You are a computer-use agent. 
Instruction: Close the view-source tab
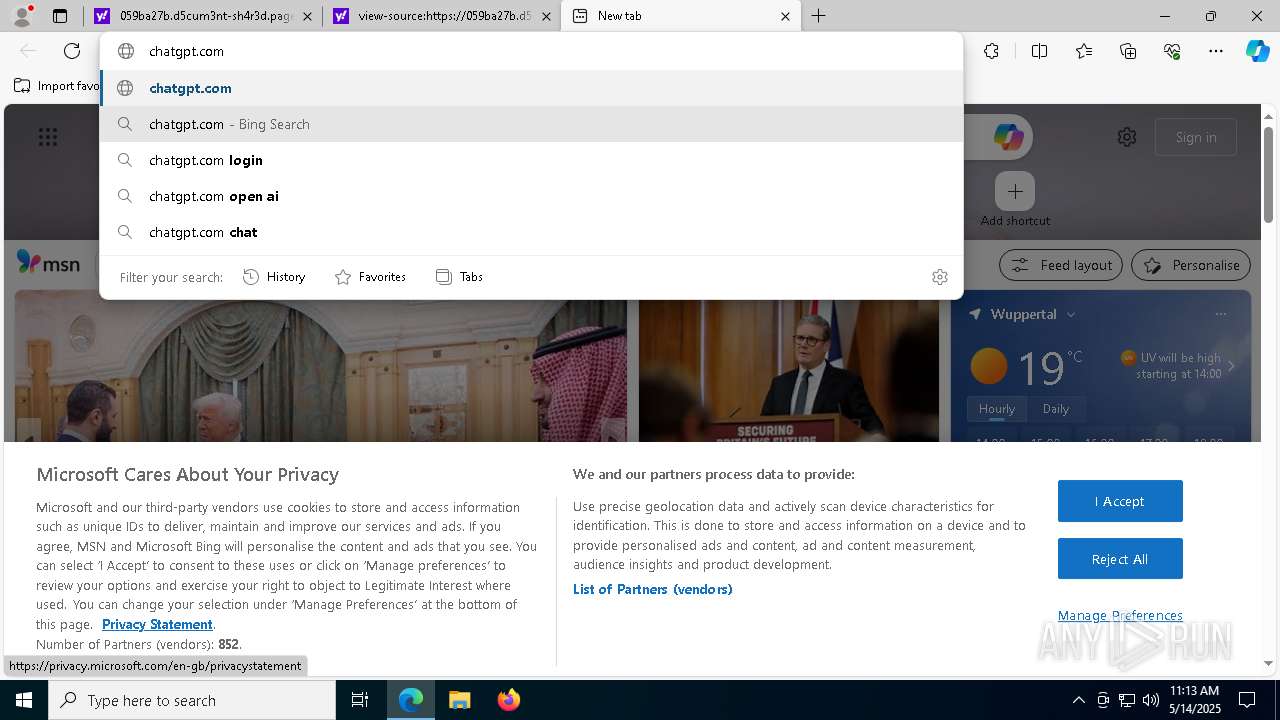[546, 16]
